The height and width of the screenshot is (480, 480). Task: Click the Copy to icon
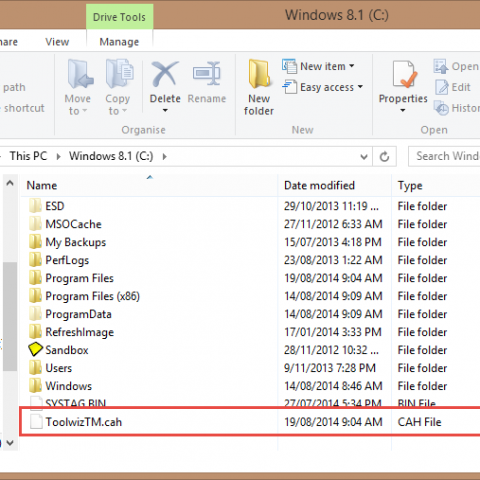click(x=119, y=73)
